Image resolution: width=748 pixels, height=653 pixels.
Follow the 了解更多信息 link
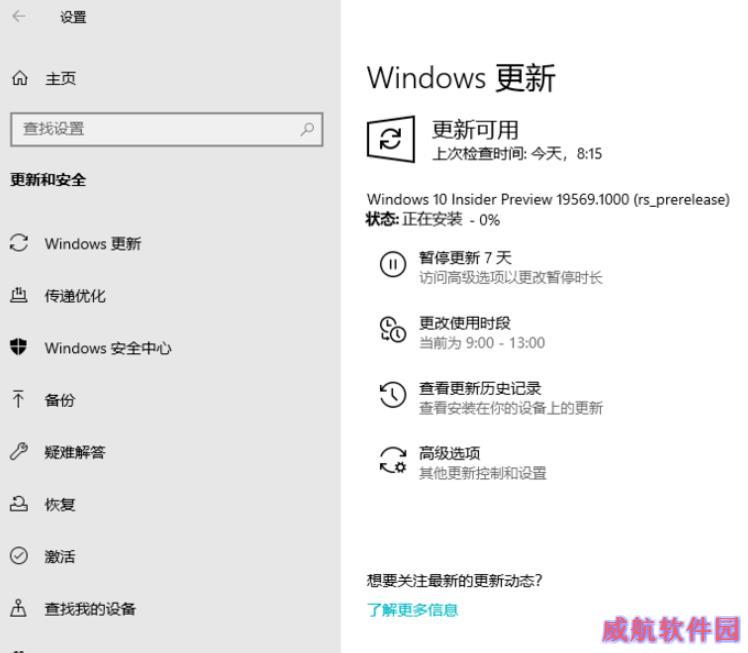[x=413, y=610]
